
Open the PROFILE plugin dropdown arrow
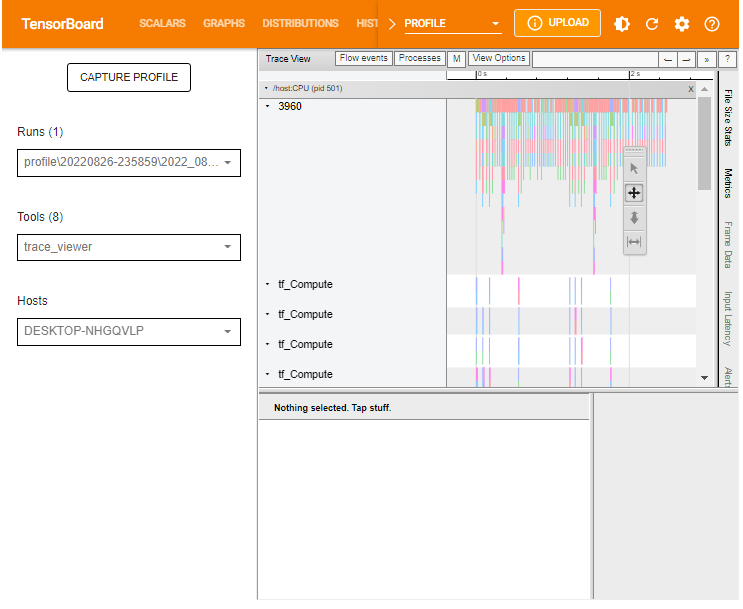(495, 23)
